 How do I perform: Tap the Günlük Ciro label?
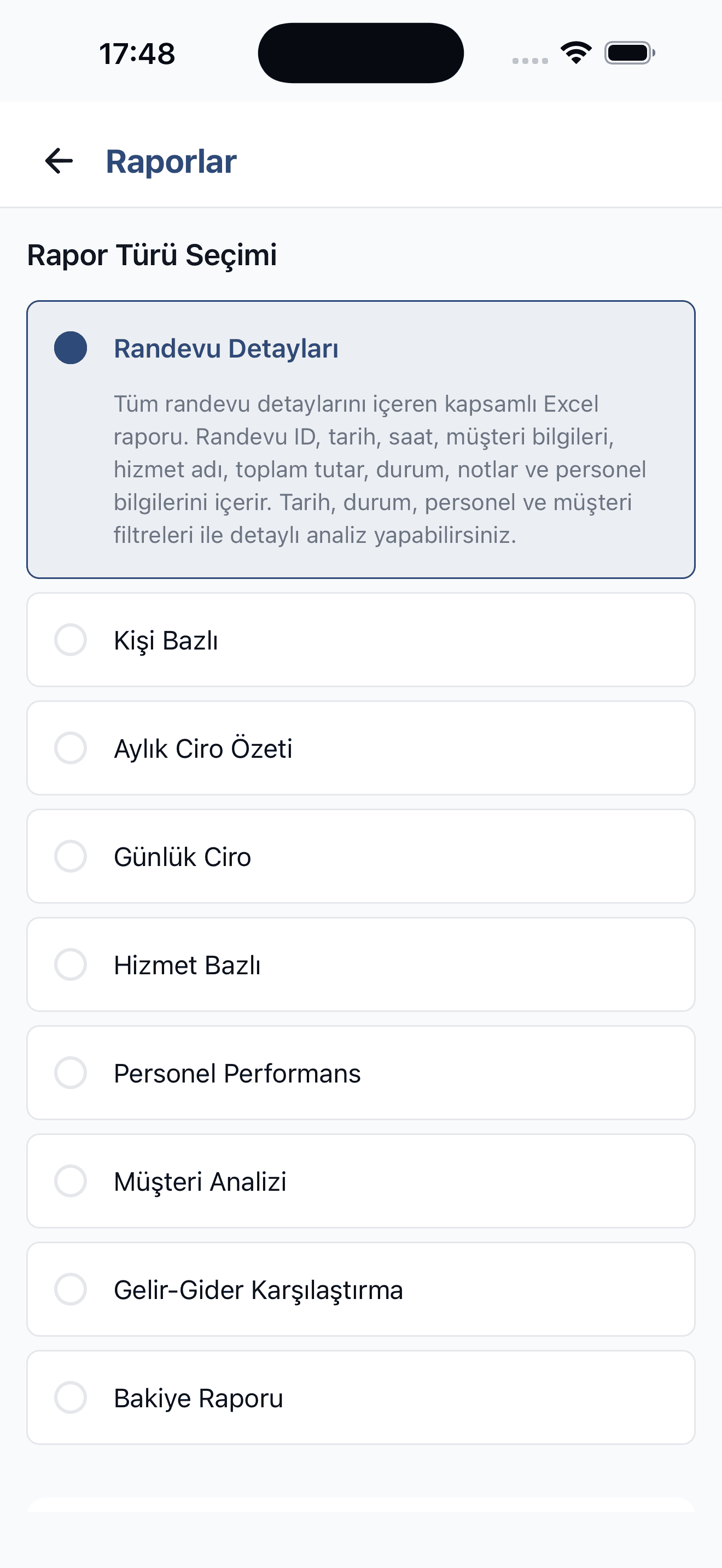[182, 857]
